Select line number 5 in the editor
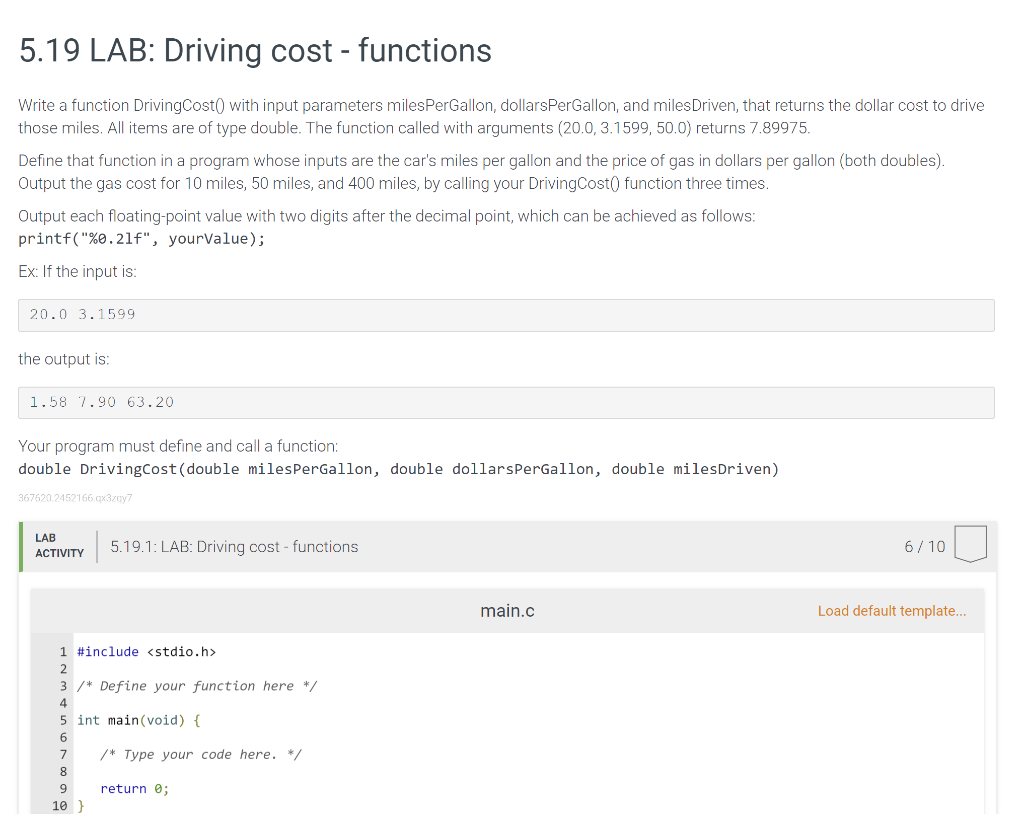1024x814 pixels. point(63,720)
